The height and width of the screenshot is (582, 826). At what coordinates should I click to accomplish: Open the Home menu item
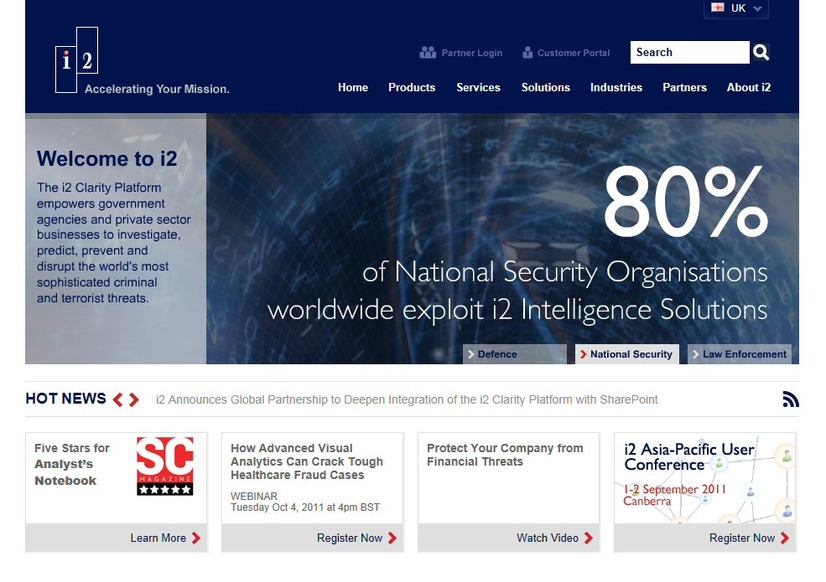coord(353,87)
